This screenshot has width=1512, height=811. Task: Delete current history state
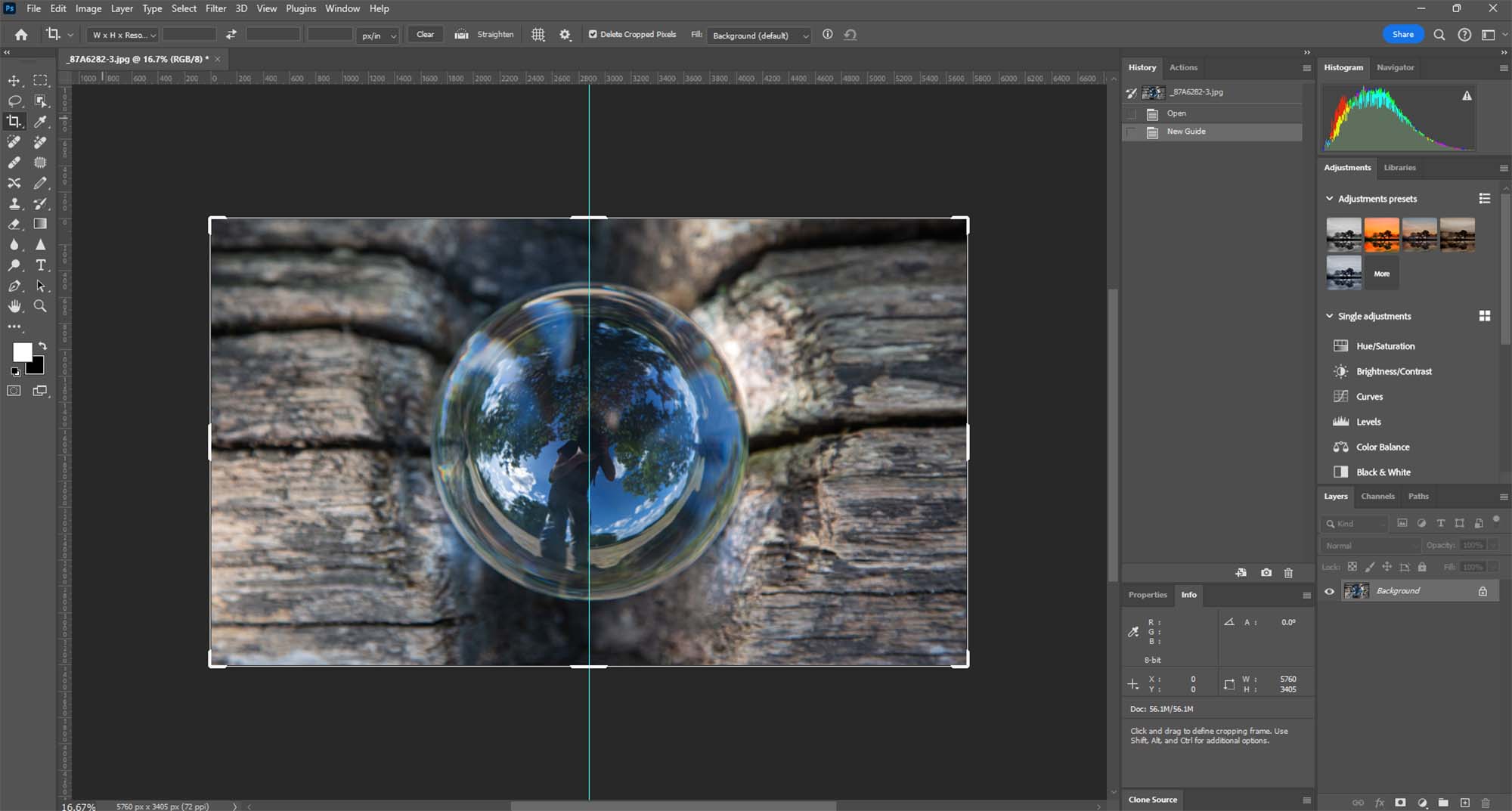pos(1289,573)
